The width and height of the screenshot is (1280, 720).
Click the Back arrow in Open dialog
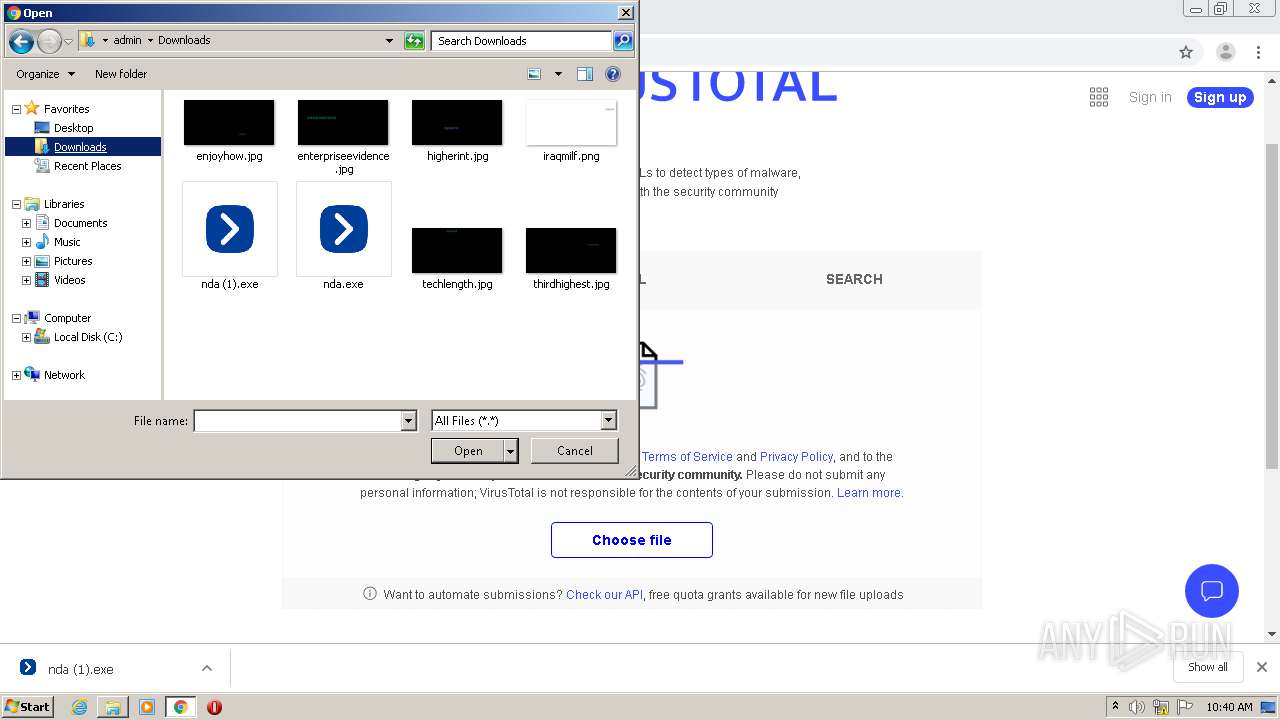21,41
